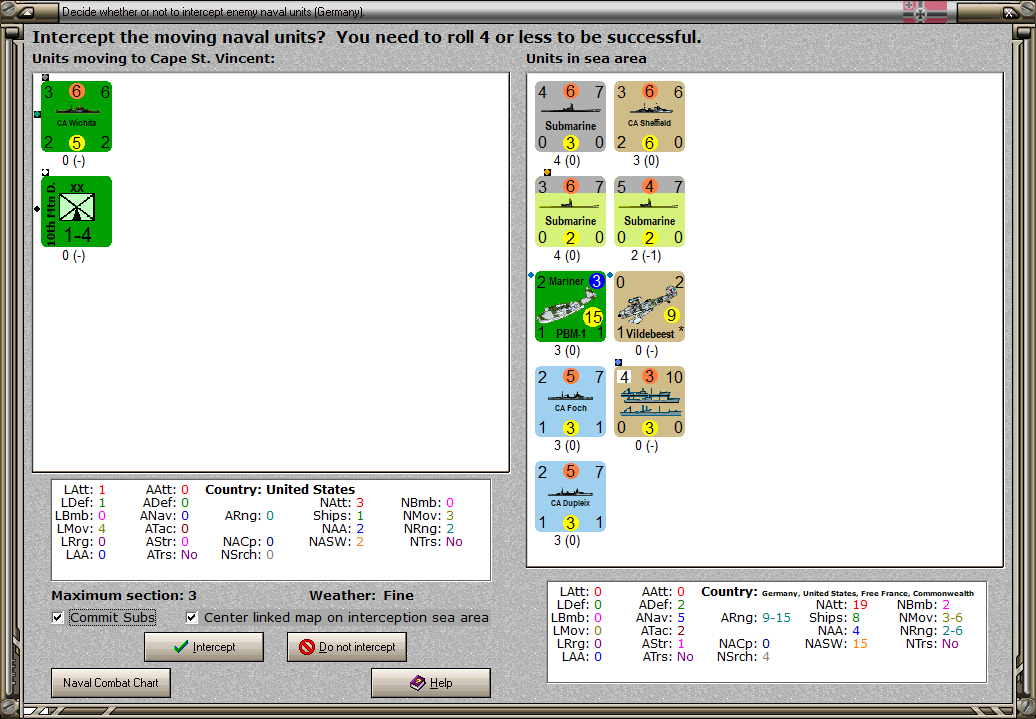1036x719 pixels.
Task: Click the German flag icon in title bar
Action: point(924,12)
